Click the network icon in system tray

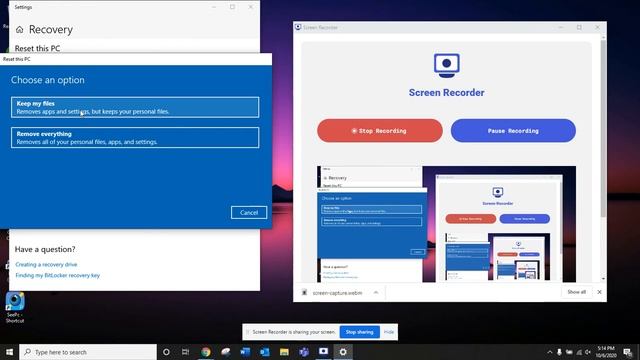(x=578, y=352)
